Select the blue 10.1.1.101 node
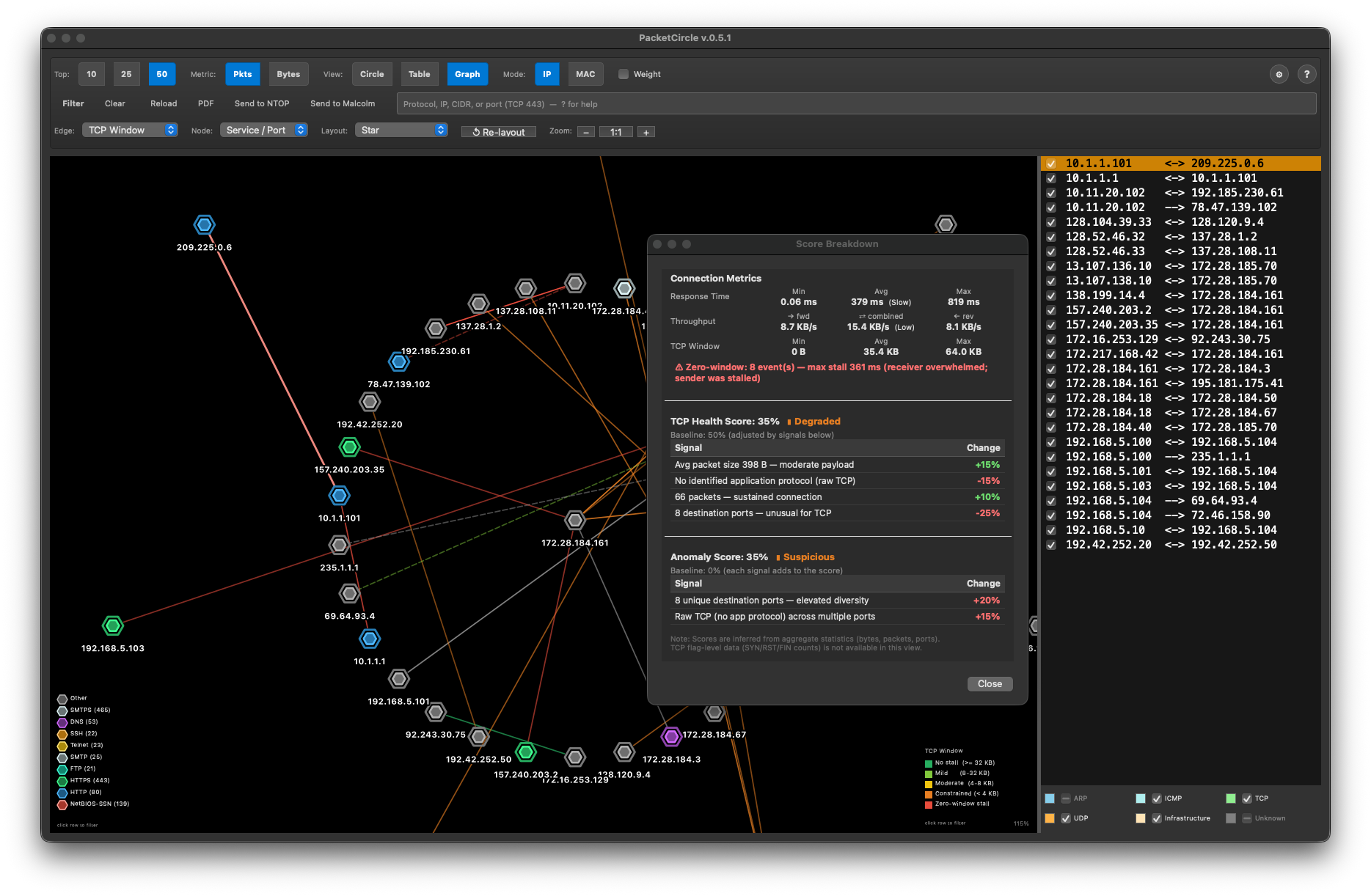 pyautogui.click(x=339, y=496)
